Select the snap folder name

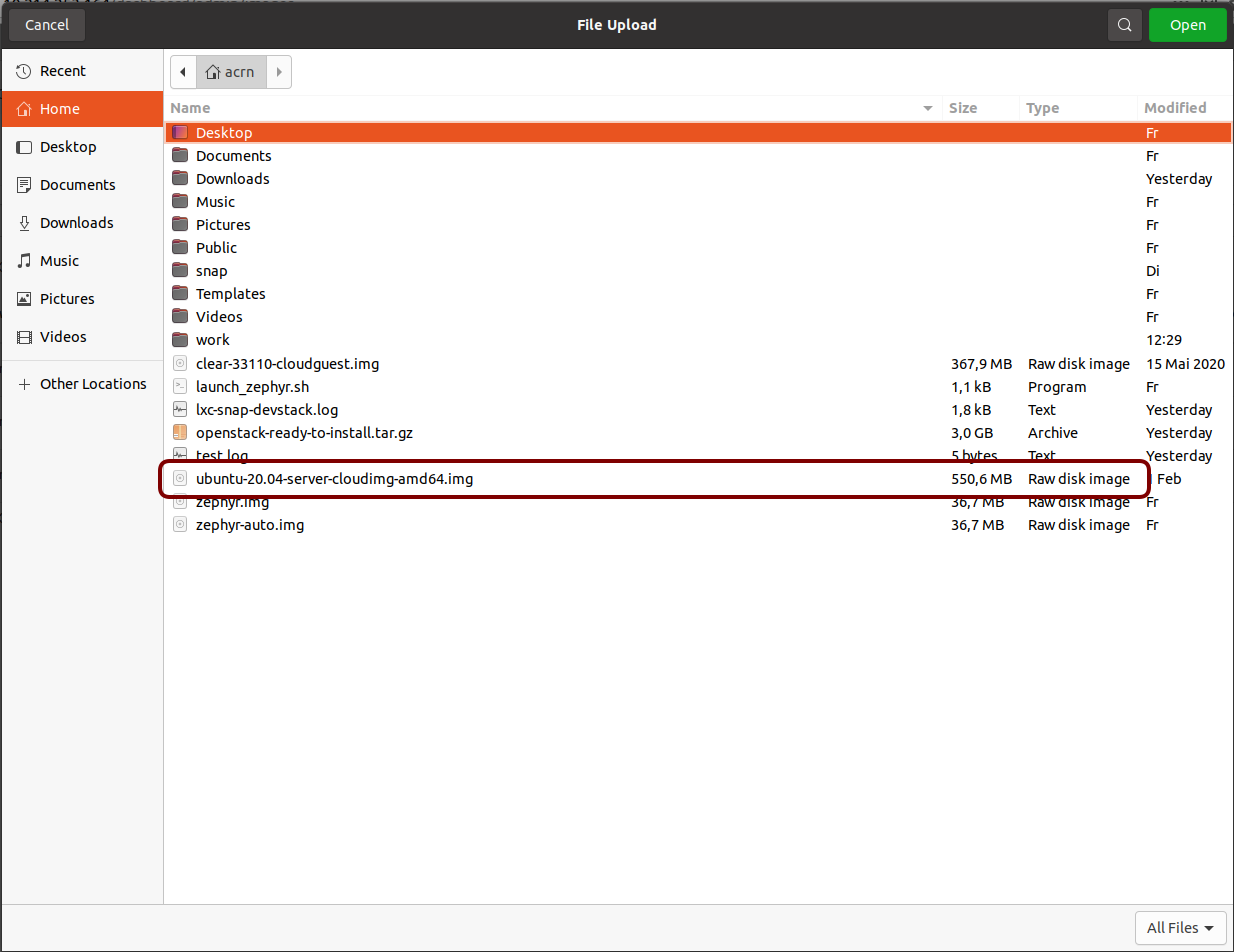tap(211, 271)
